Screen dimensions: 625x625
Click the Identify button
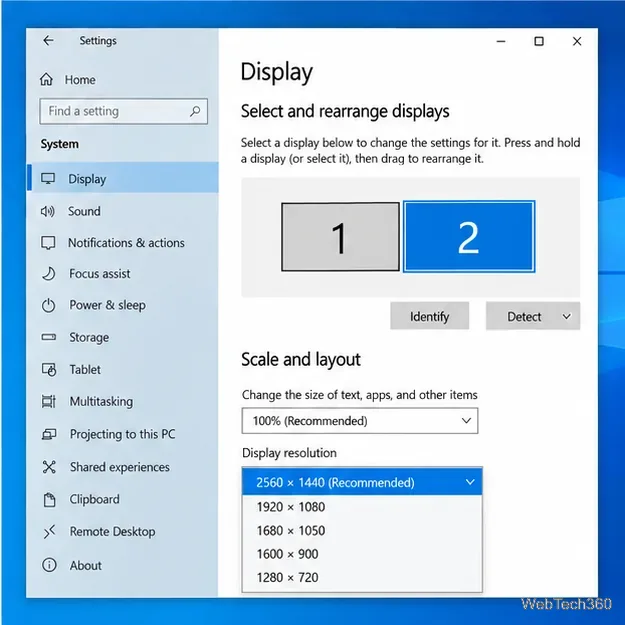[x=429, y=316]
